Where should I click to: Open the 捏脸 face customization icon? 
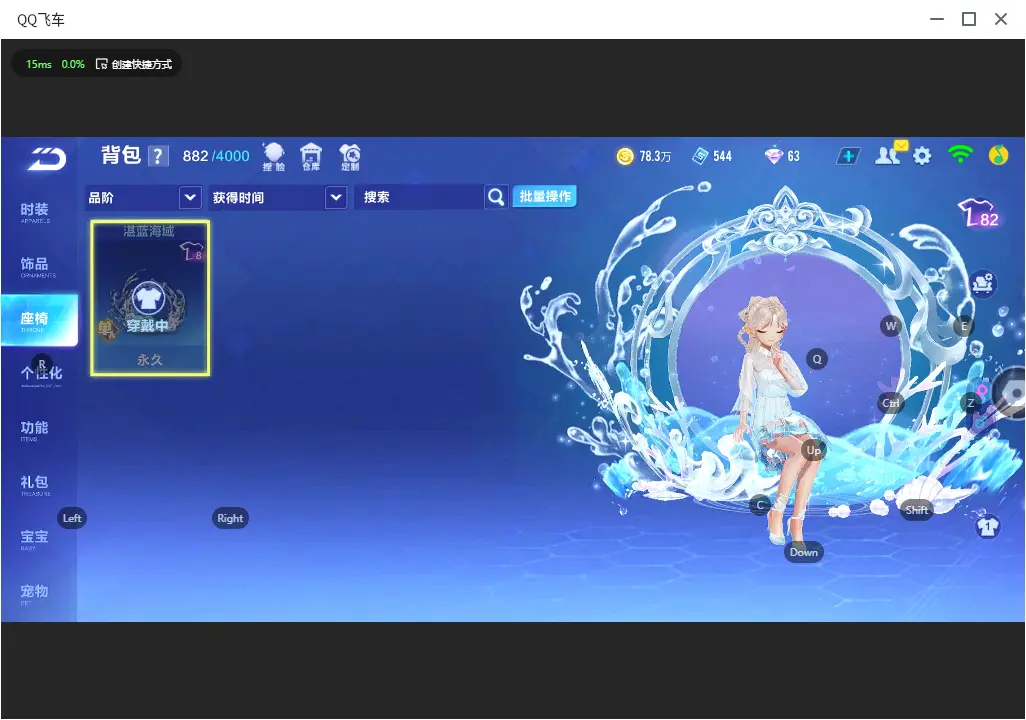click(x=274, y=156)
